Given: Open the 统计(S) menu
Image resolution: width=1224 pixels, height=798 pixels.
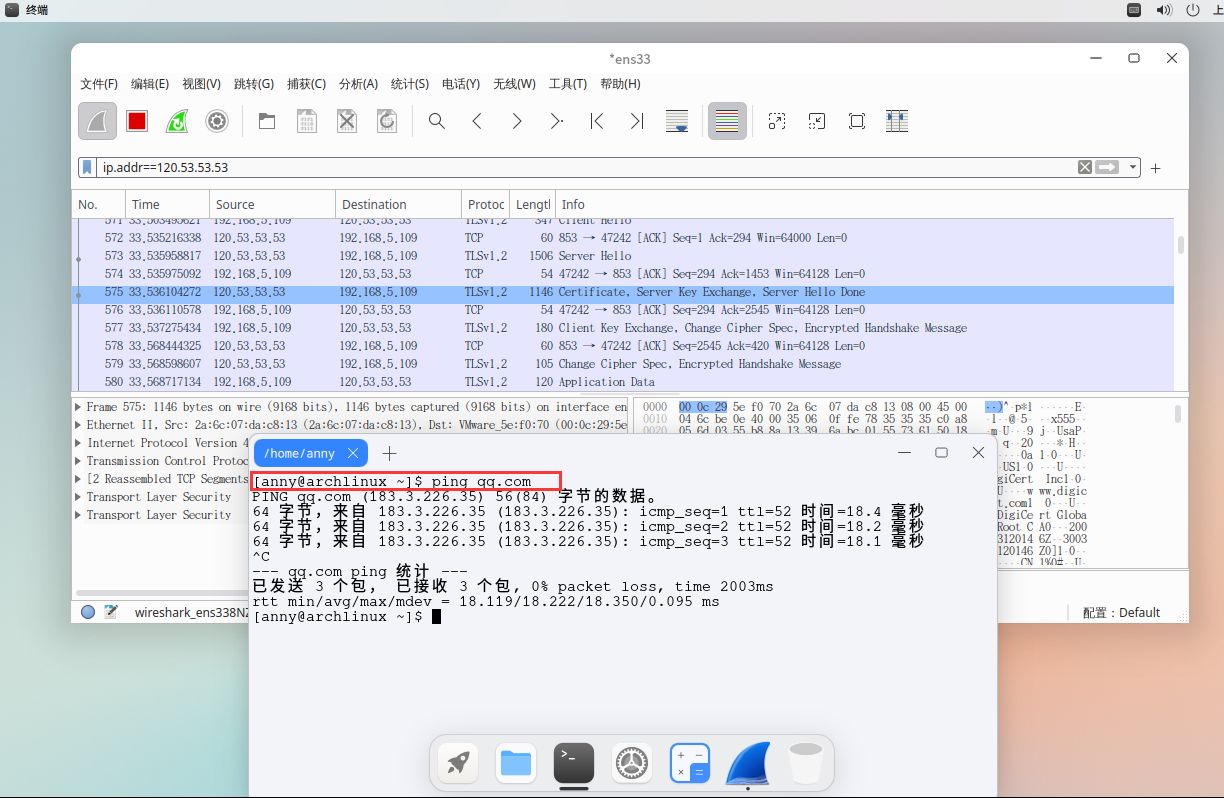Looking at the screenshot, I should (x=409, y=84).
